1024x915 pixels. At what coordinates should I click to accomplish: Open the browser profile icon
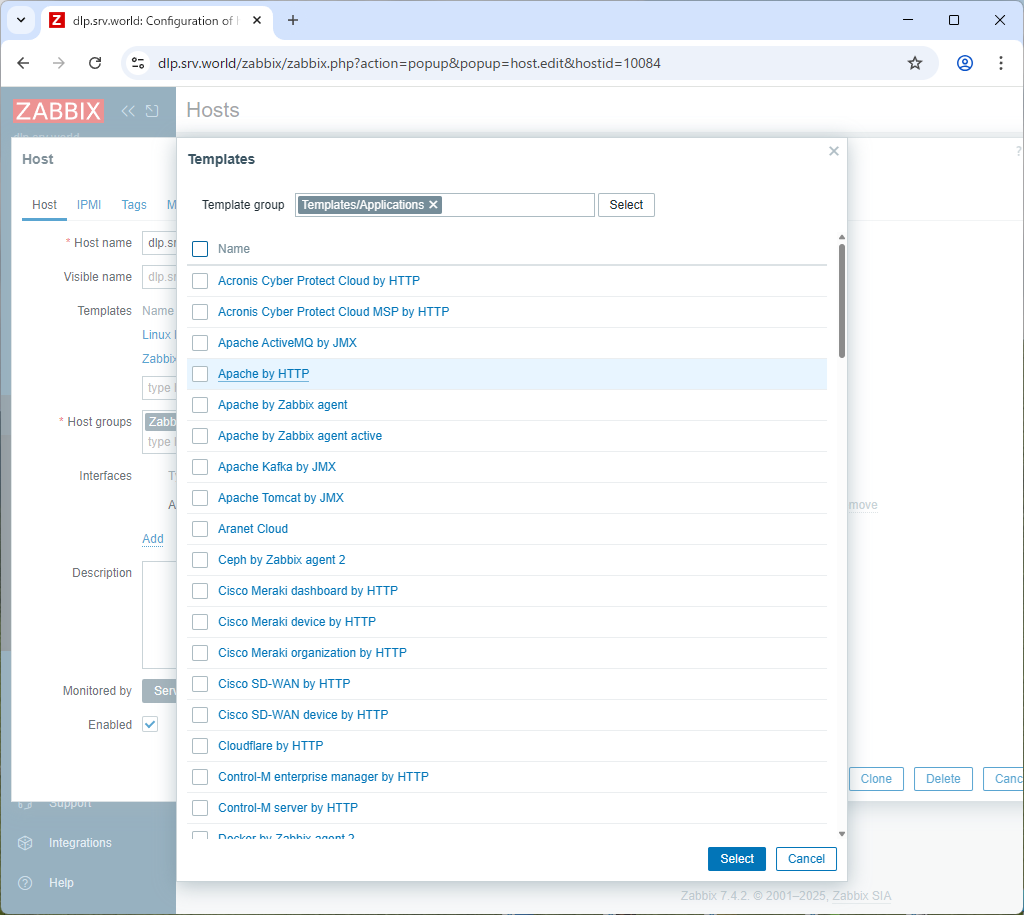(965, 63)
